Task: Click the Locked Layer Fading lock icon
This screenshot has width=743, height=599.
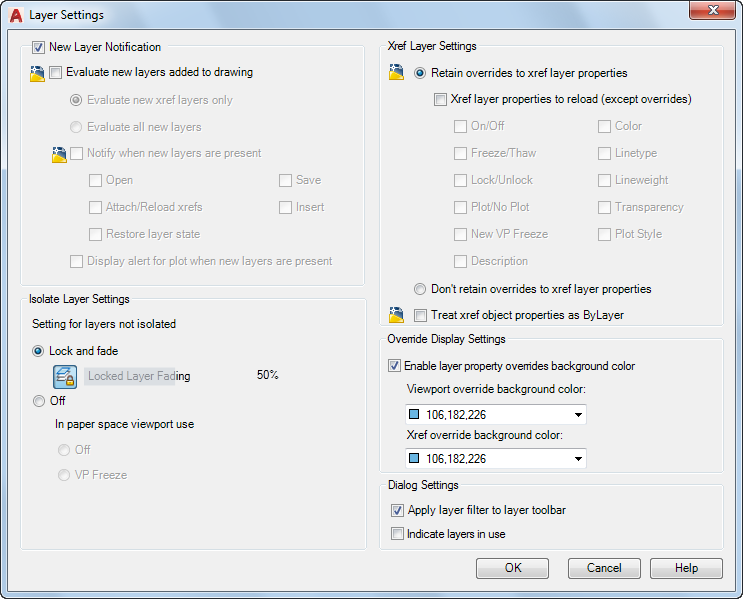Action: point(65,376)
